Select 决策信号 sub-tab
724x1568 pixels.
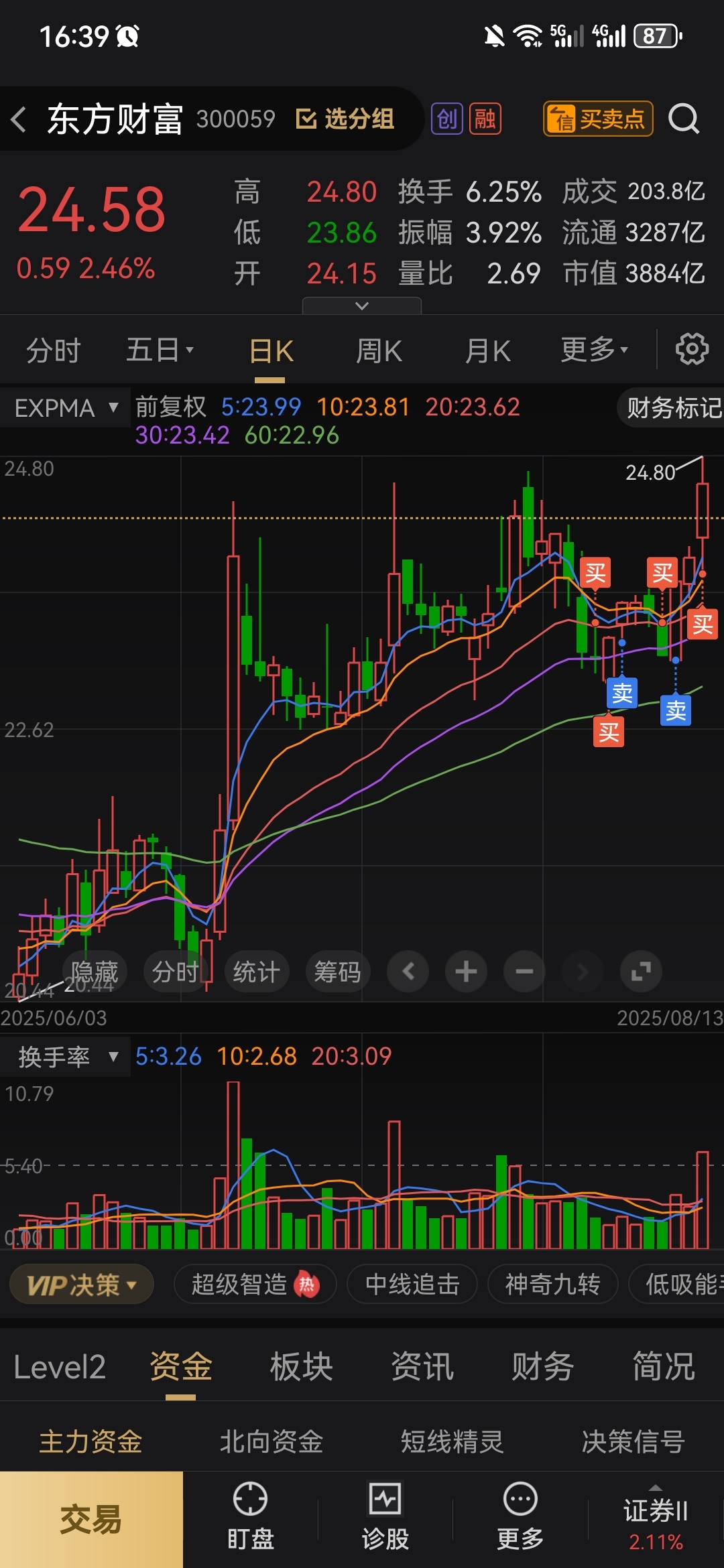(633, 1441)
